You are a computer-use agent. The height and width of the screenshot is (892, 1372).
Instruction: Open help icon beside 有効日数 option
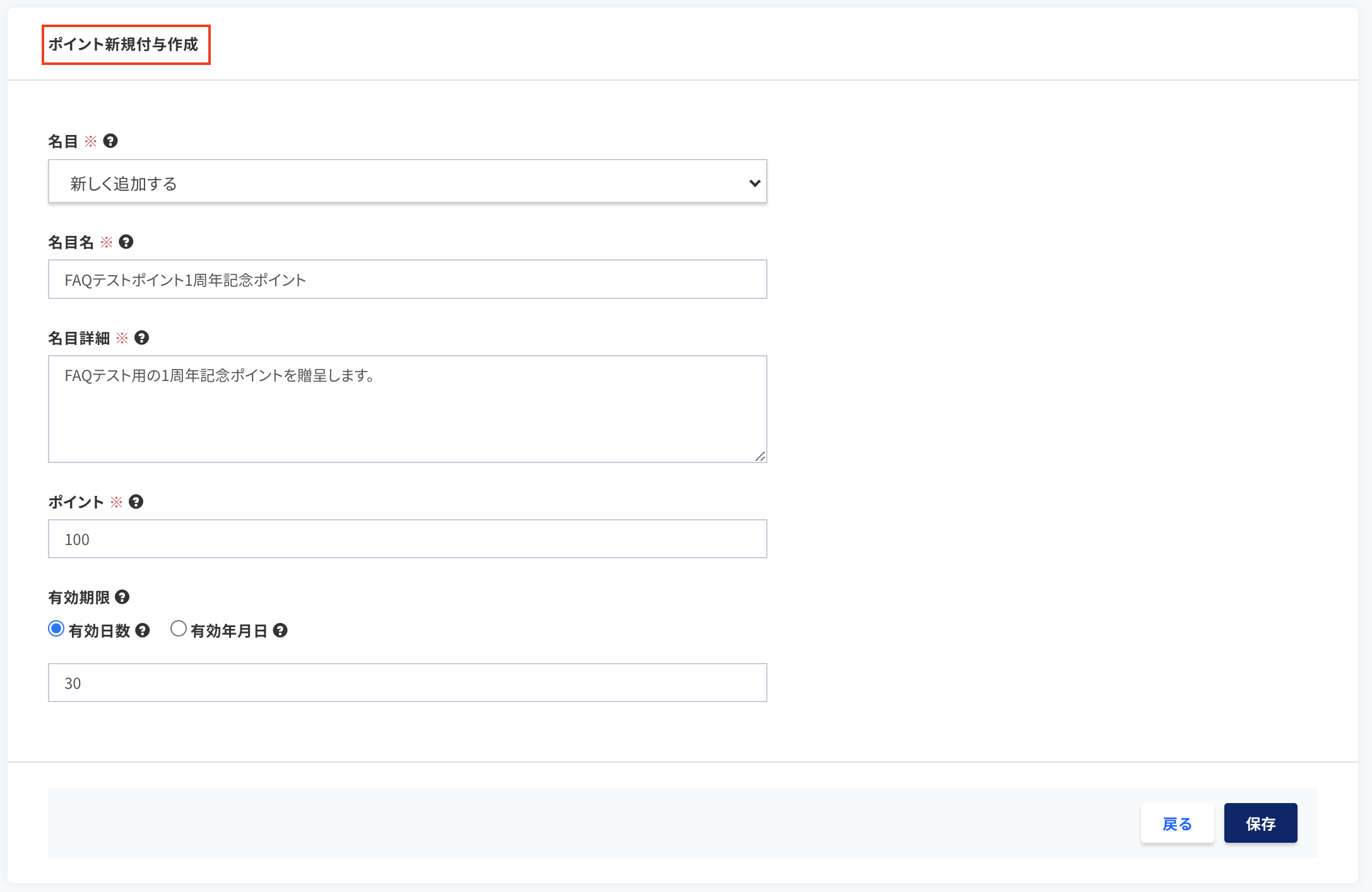pyautogui.click(x=143, y=630)
